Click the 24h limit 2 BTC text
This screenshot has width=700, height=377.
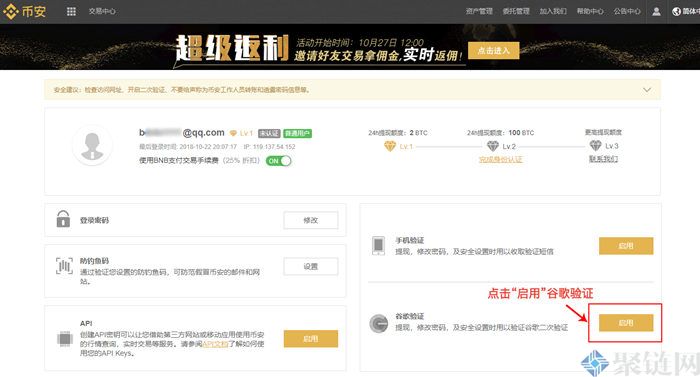[x=398, y=133]
